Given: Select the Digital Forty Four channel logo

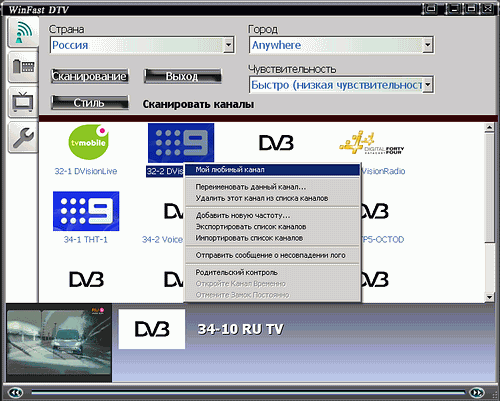Looking at the screenshot, I should tap(371, 143).
